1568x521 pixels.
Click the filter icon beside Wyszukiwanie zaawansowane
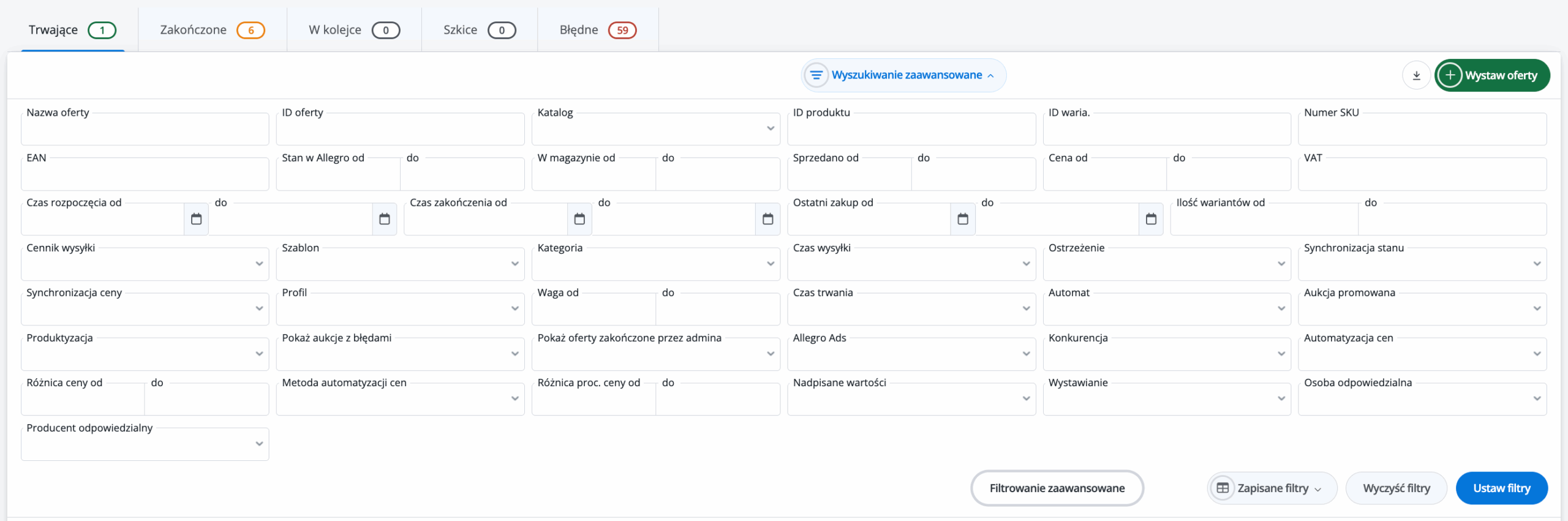816,75
